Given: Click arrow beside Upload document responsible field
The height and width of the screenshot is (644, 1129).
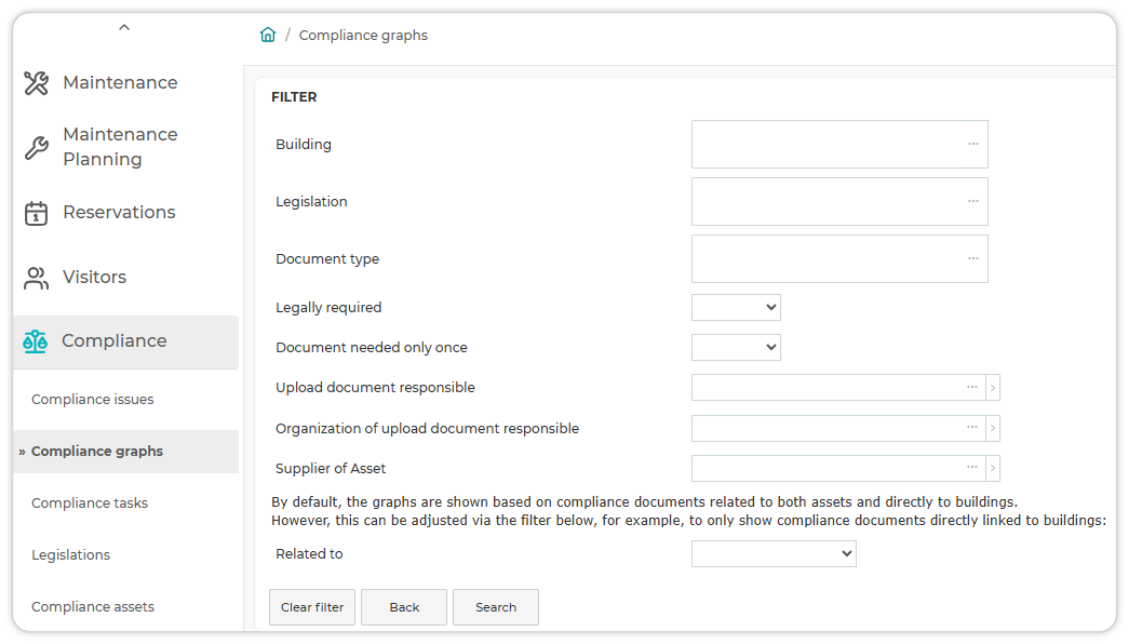Looking at the screenshot, I should pyautogui.click(x=993, y=388).
